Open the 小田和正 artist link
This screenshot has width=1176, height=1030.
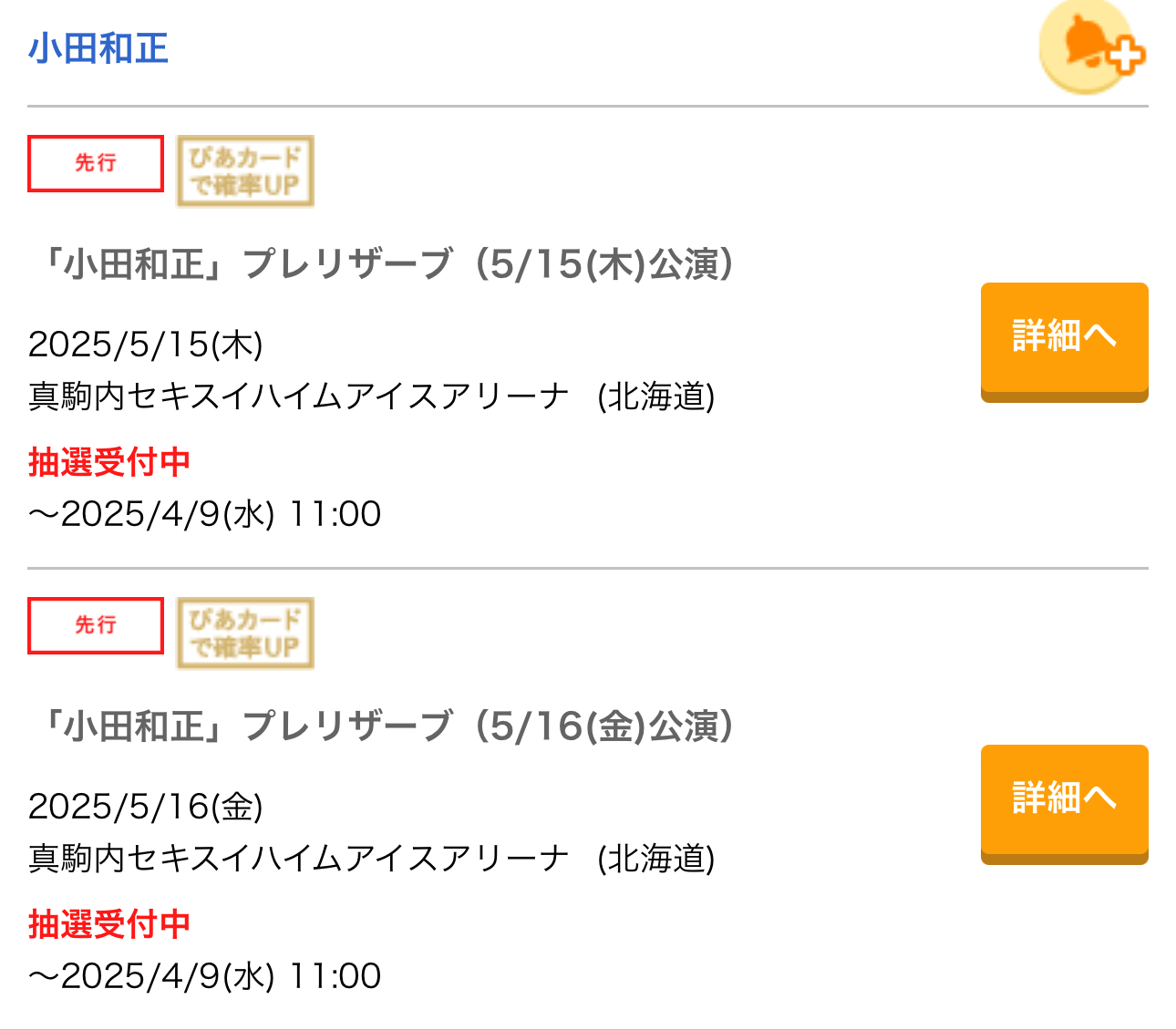click(x=98, y=49)
